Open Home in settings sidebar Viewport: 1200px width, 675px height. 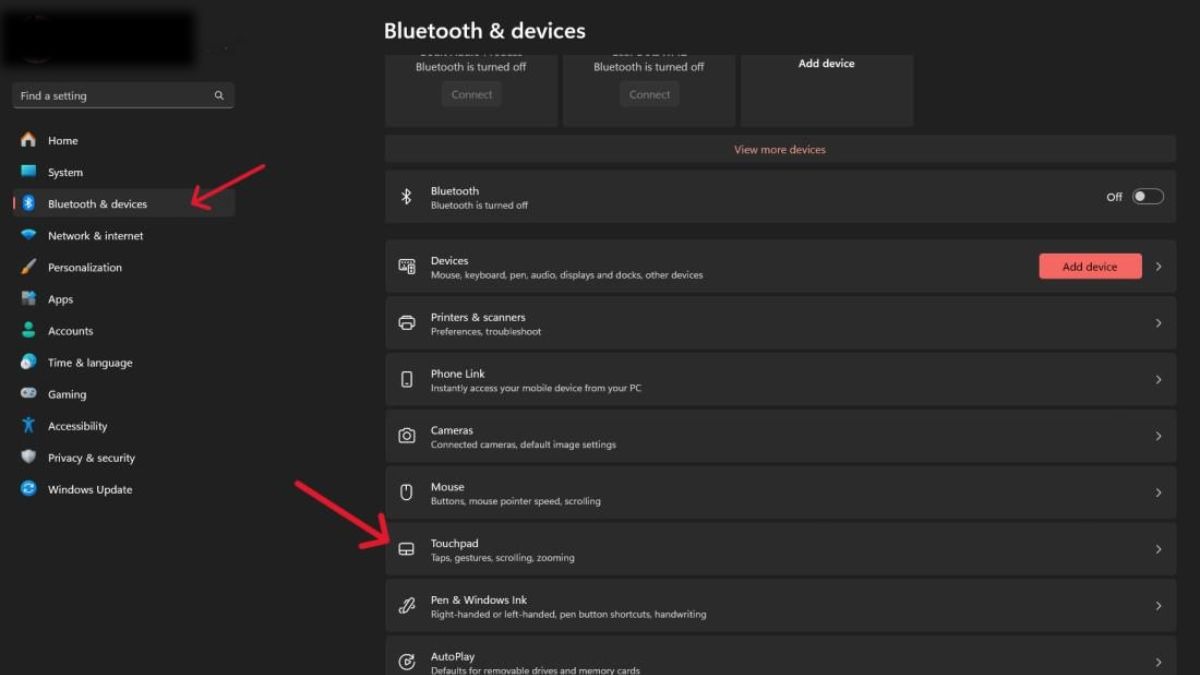coord(124,140)
